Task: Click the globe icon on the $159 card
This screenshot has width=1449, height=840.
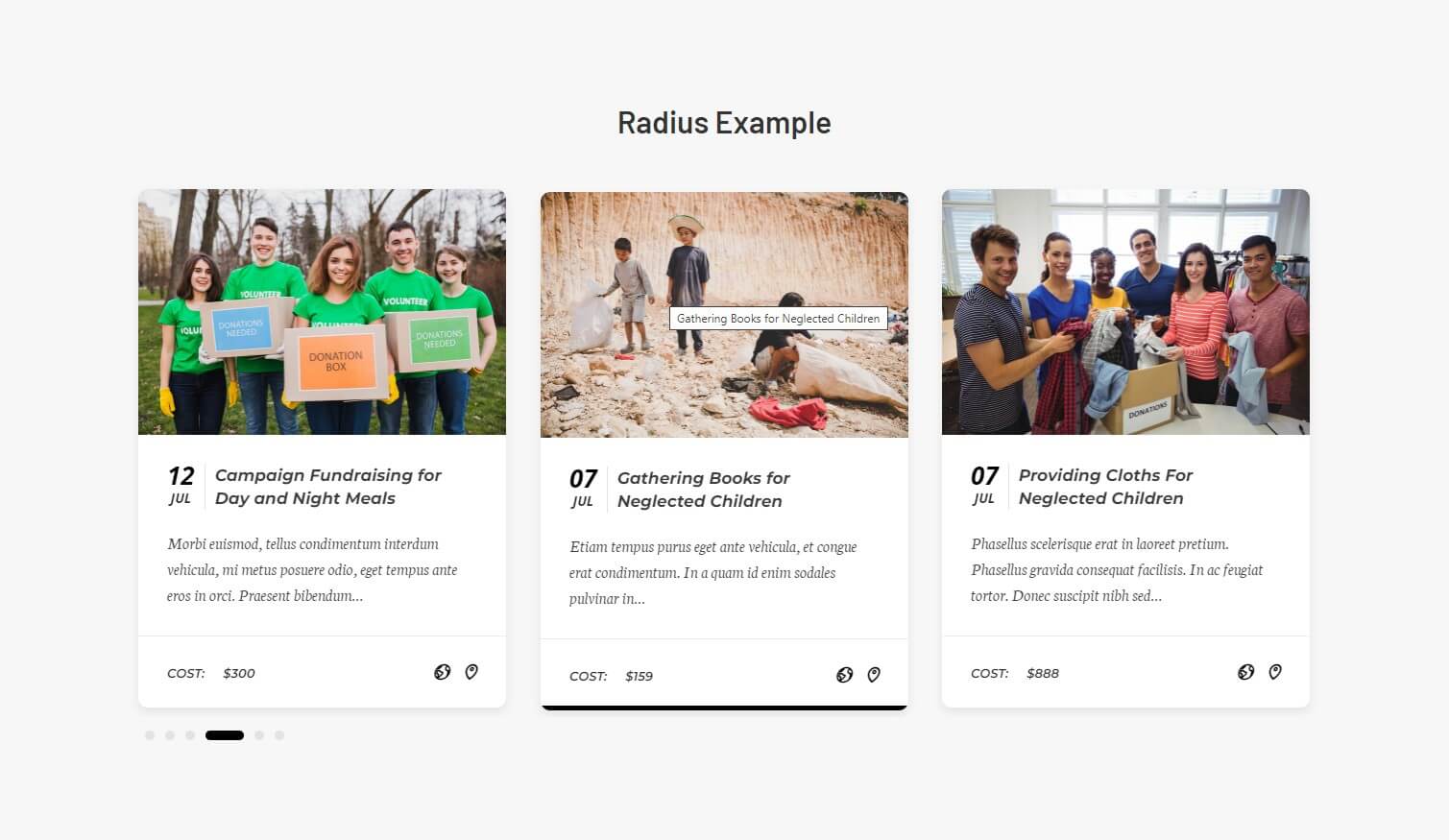Action: click(x=844, y=675)
